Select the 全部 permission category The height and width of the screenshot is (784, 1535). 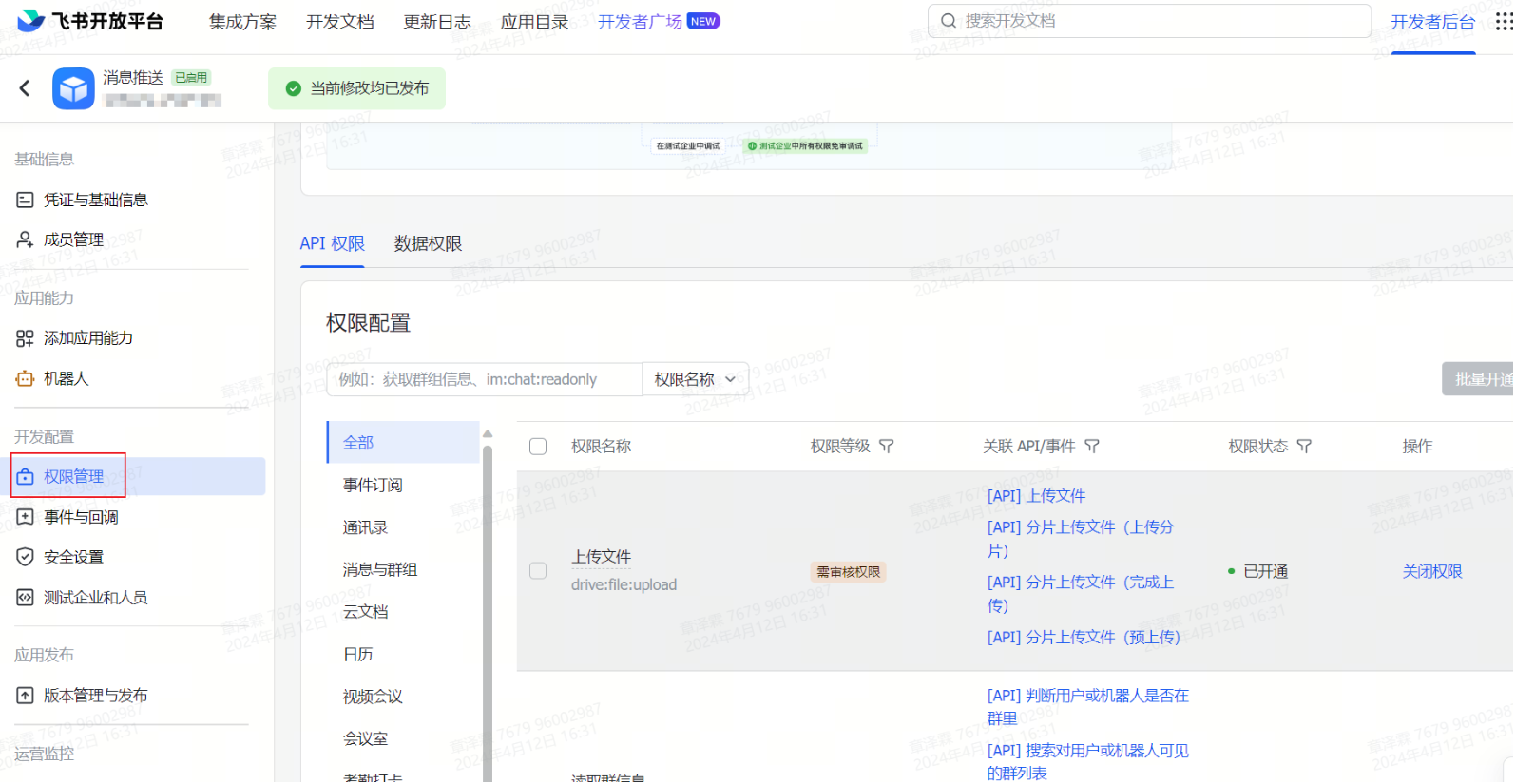click(403, 442)
